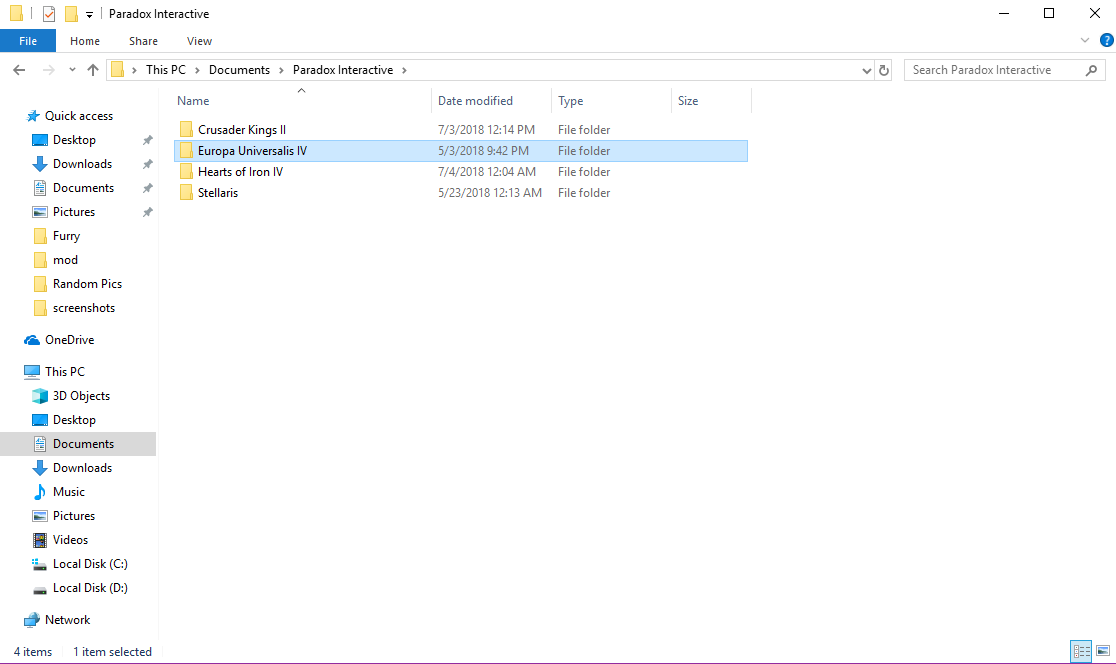The width and height of the screenshot is (1116, 664).
Task: Click the blue Help question mark icon
Action: (1107, 41)
